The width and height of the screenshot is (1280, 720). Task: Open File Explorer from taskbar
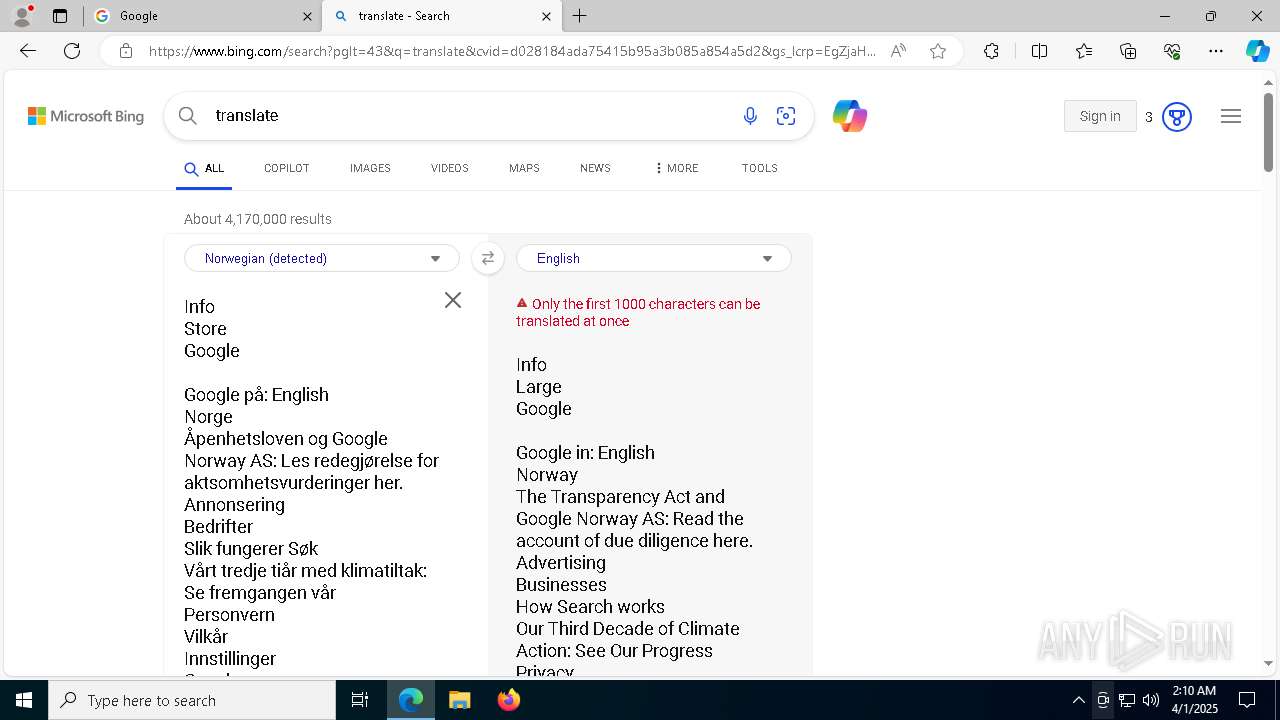pos(459,700)
